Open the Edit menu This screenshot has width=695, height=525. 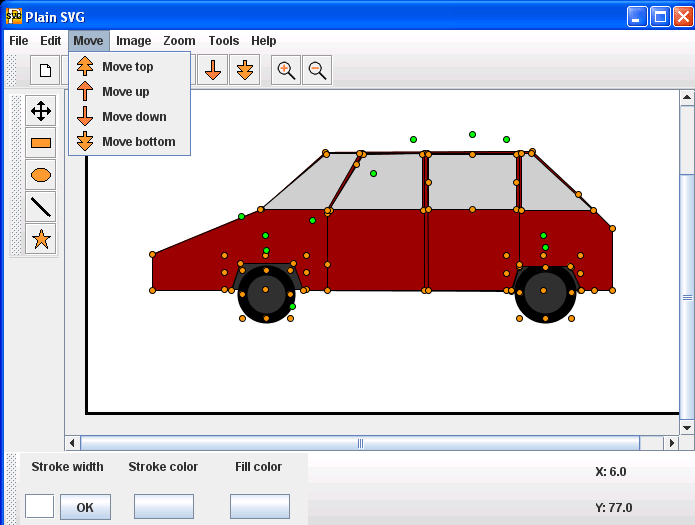coord(51,41)
